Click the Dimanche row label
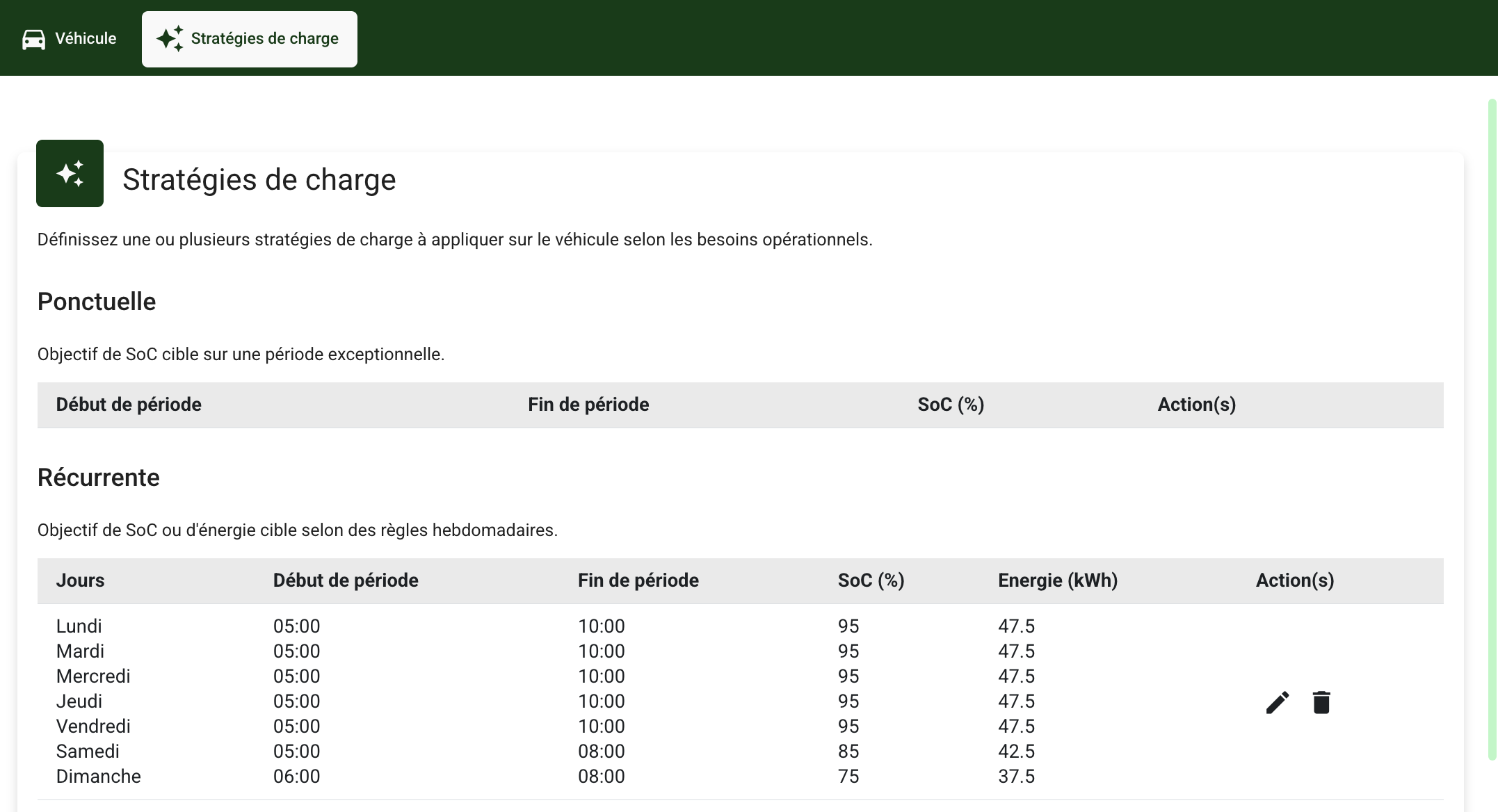 tap(98, 777)
